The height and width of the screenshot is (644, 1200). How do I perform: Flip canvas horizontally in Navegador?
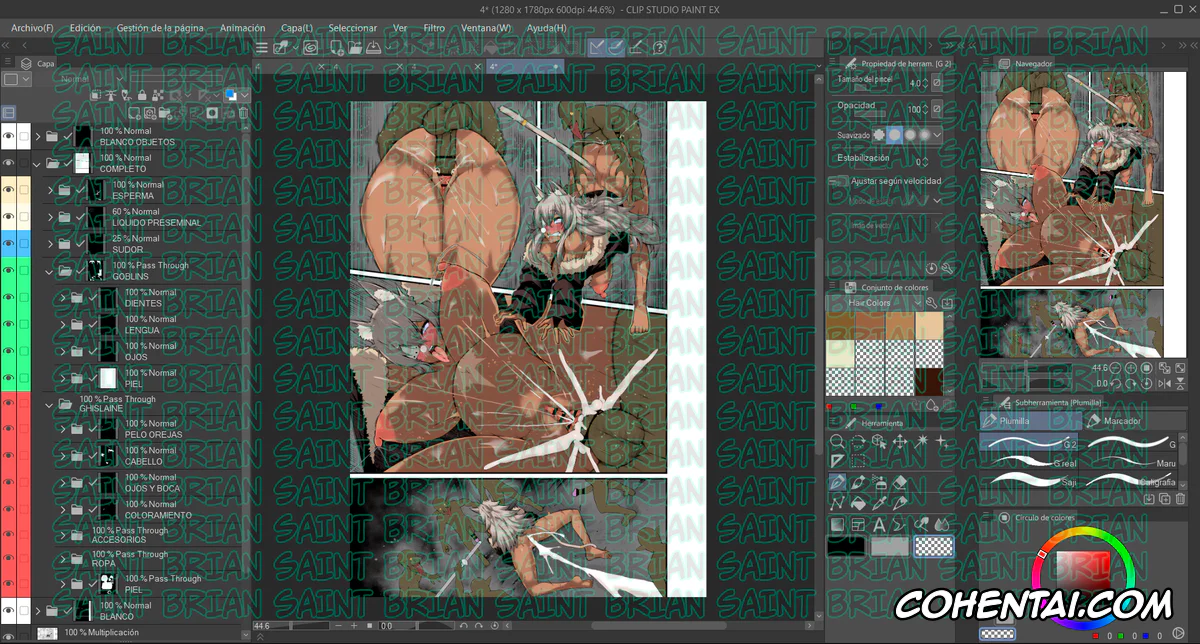click(x=1164, y=384)
